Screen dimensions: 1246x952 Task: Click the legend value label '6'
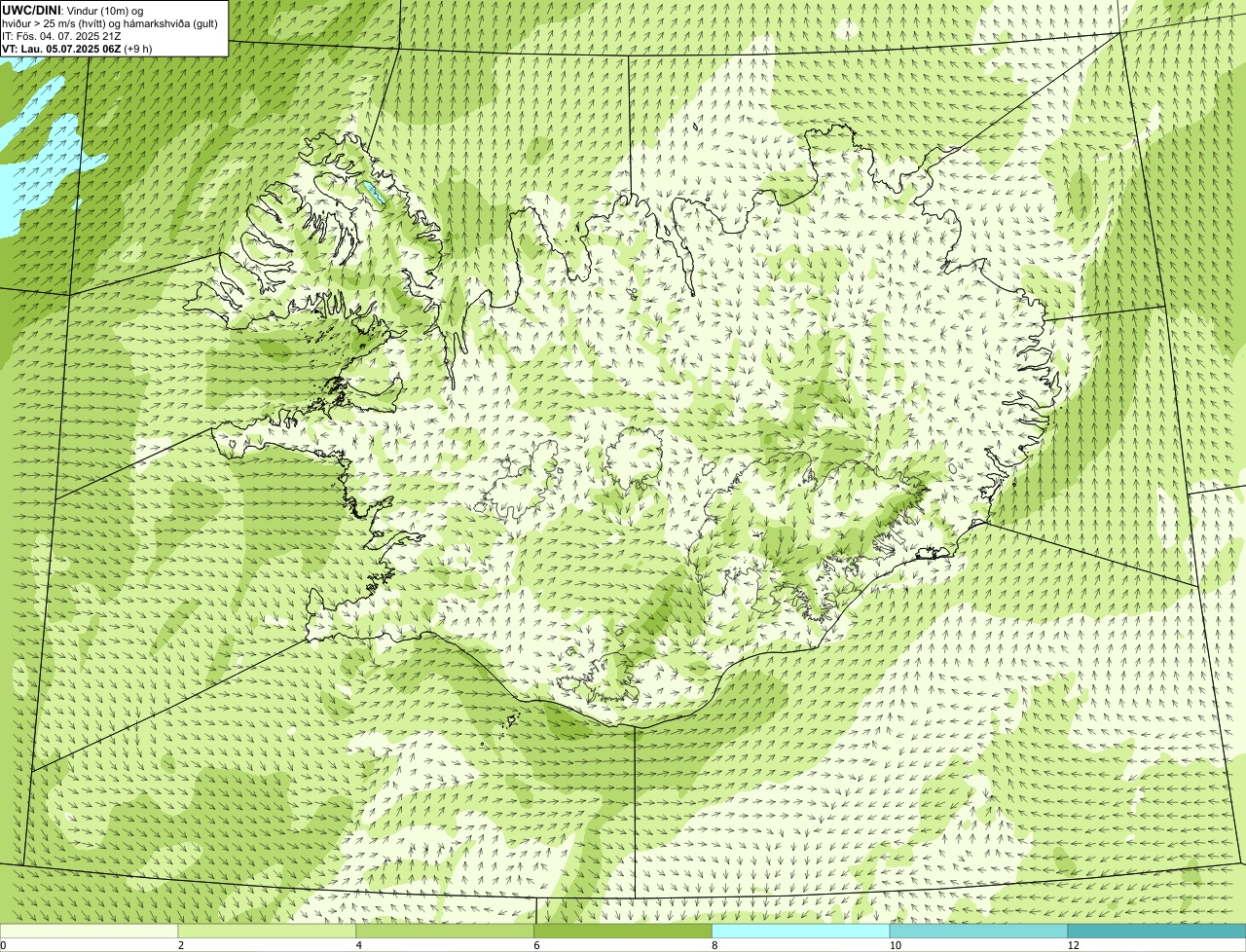[x=537, y=945]
